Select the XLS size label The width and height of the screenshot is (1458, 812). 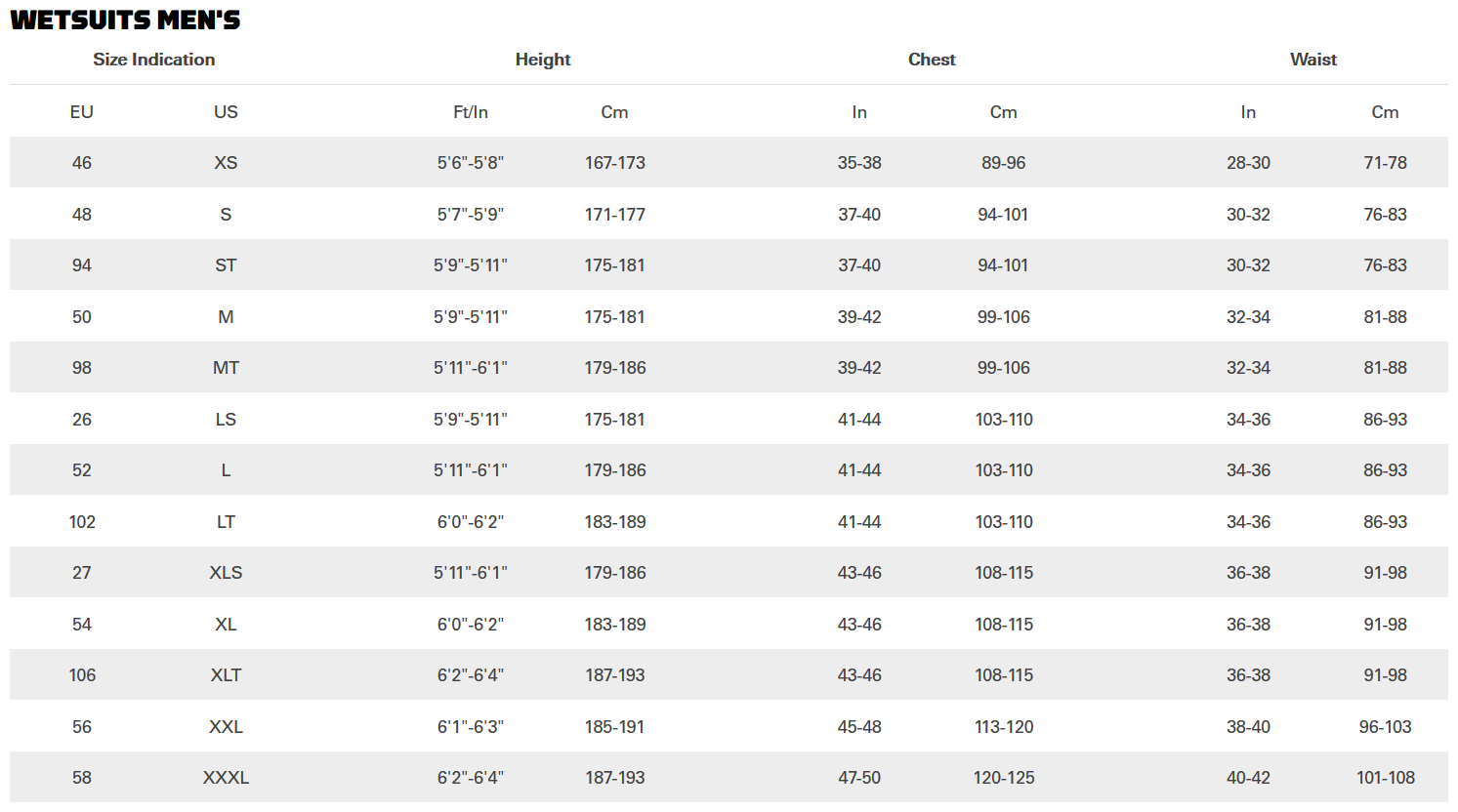click(x=226, y=573)
